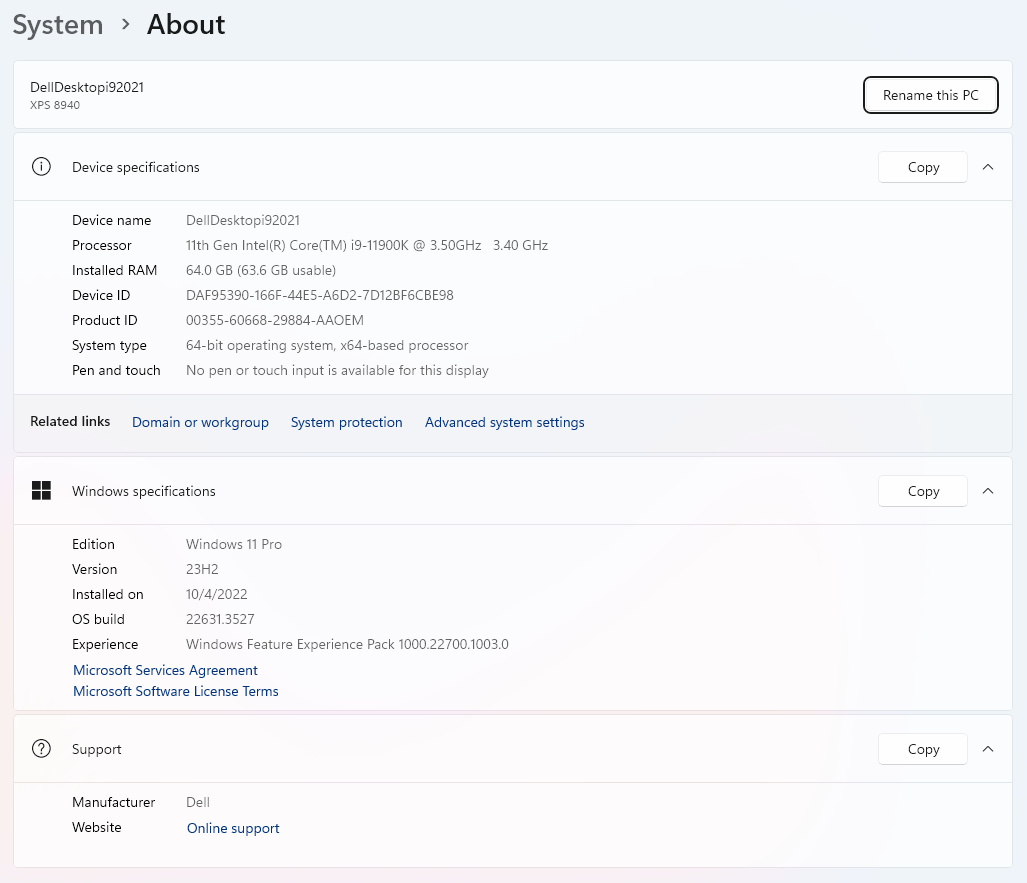Copy the device specifications
1027x883 pixels.
tap(923, 167)
